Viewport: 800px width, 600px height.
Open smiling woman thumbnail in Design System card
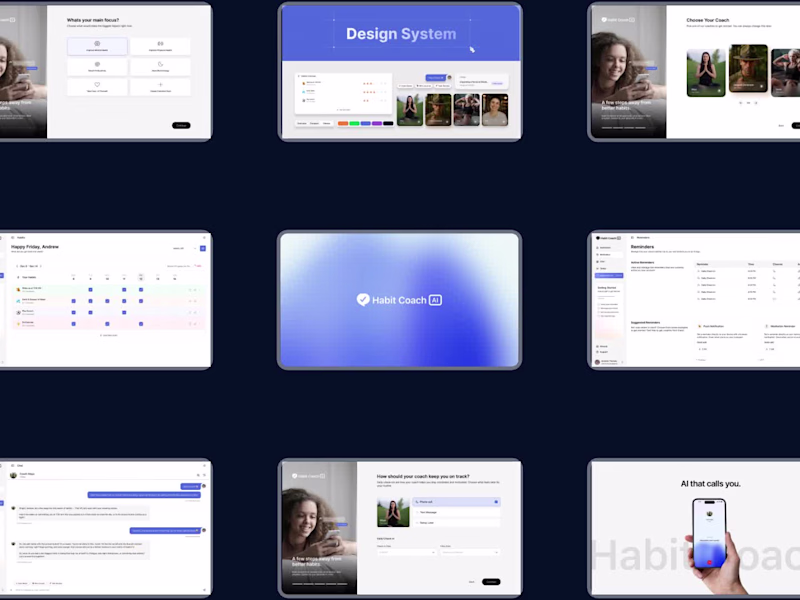tap(495, 110)
